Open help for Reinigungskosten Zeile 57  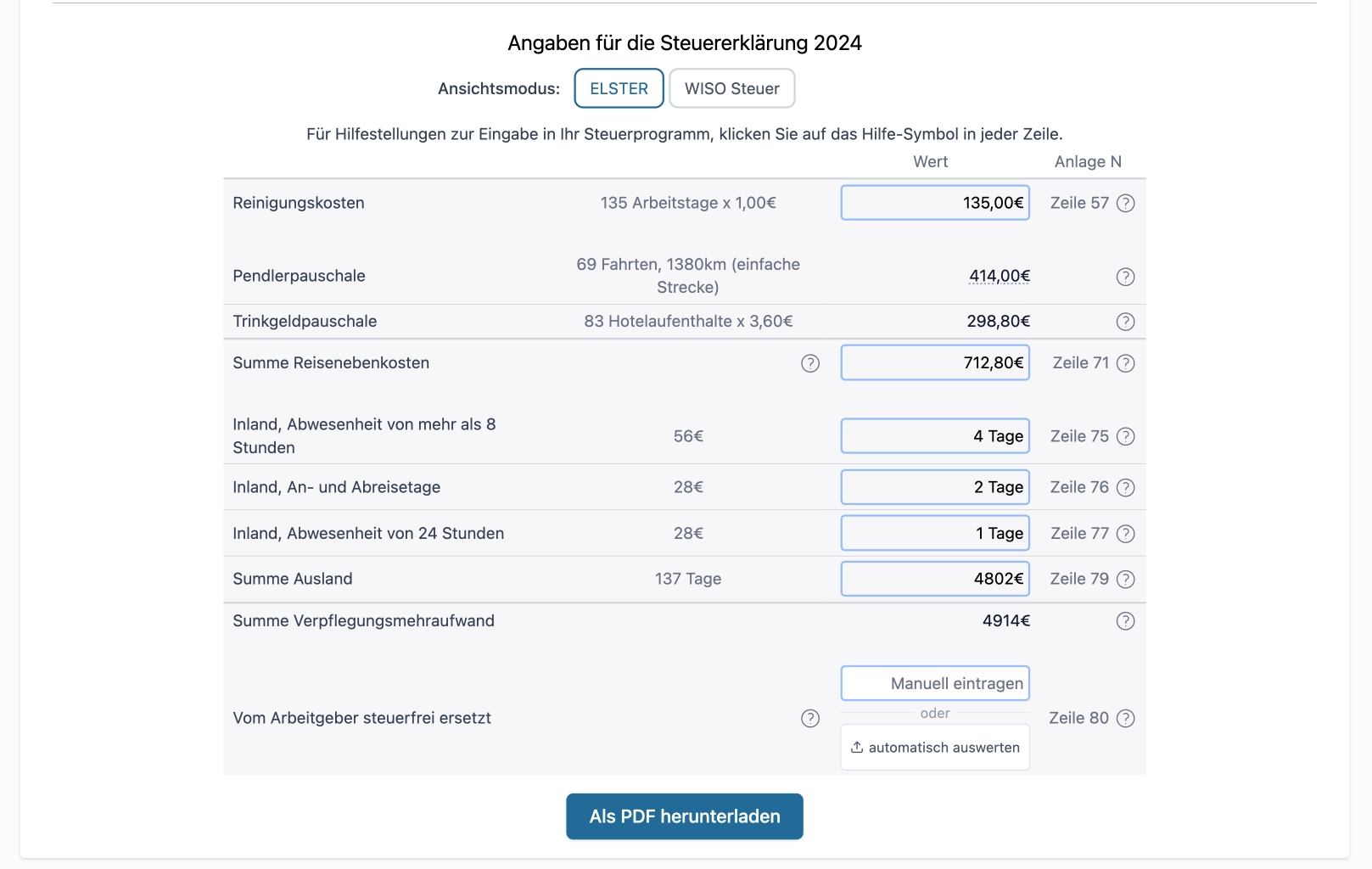point(1126,203)
